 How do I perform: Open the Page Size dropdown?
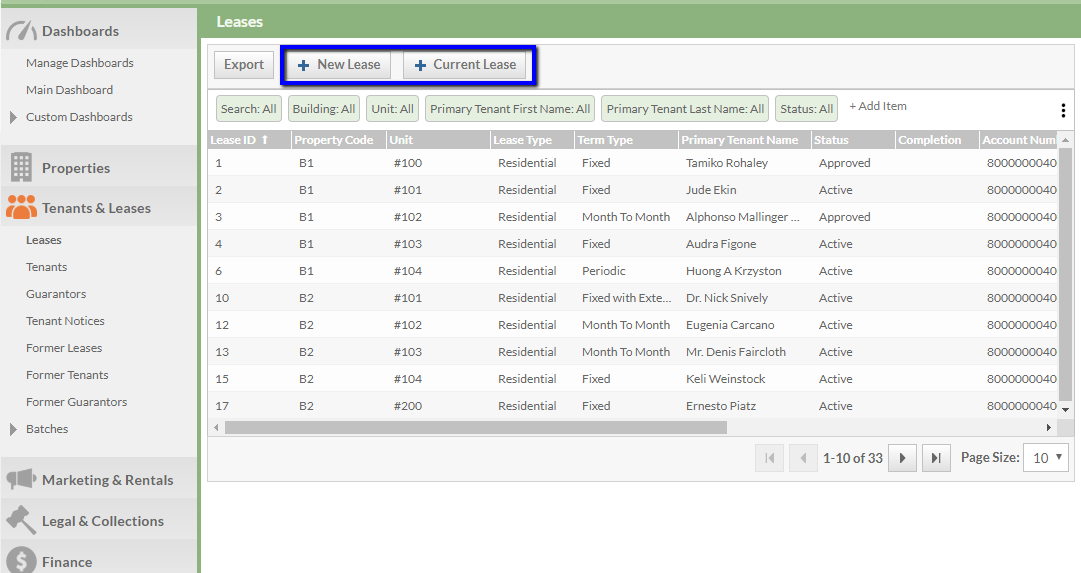(x=1046, y=458)
